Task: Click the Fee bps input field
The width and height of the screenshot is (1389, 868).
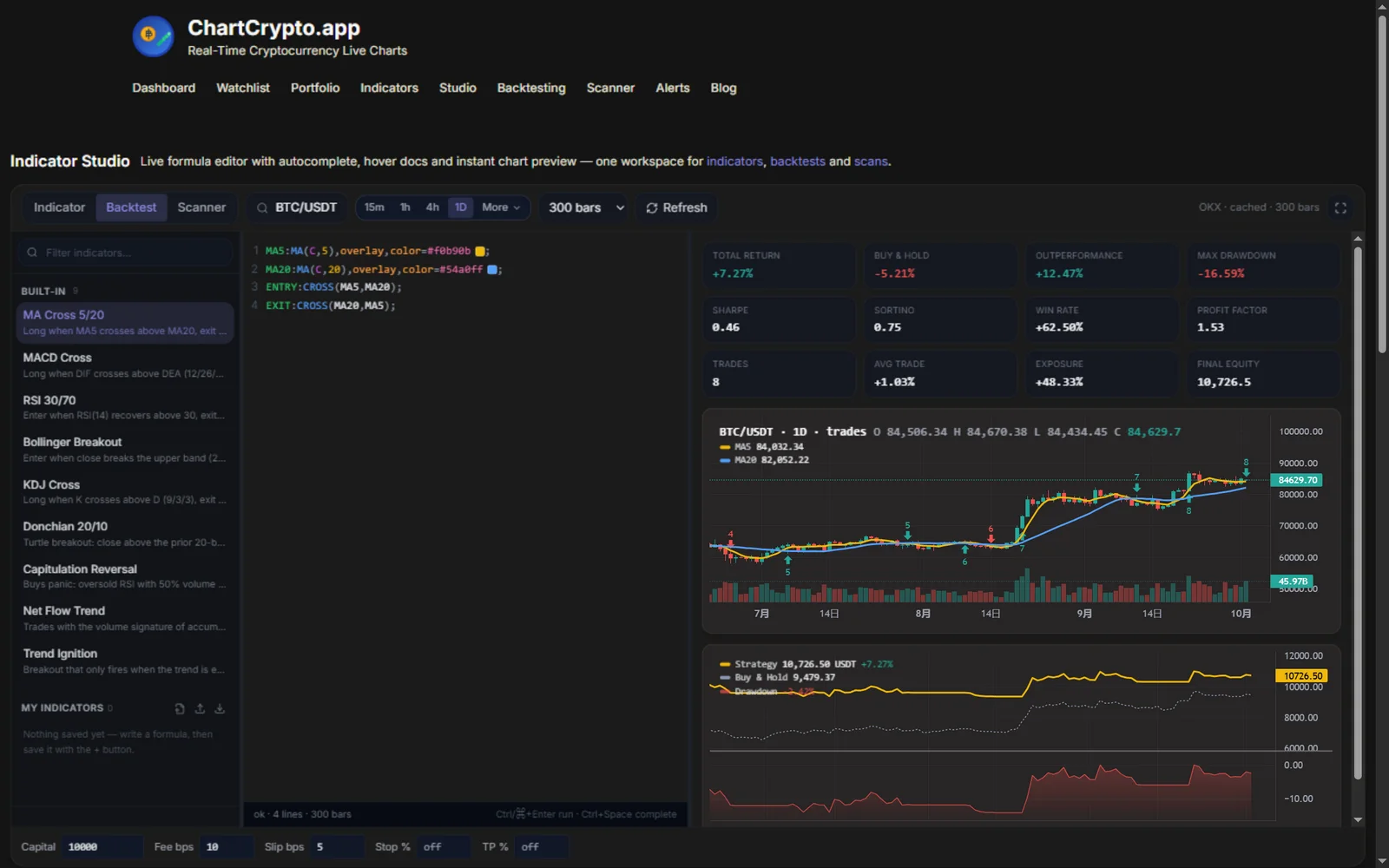Action: point(226,847)
